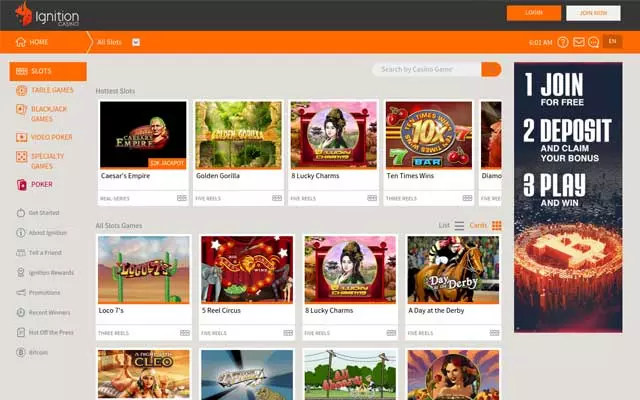Open A Day at the Derby thumbnail
Image resolution: width=640 pixels, height=400 pixels.
pyautogui.click(x=453, y=269)
